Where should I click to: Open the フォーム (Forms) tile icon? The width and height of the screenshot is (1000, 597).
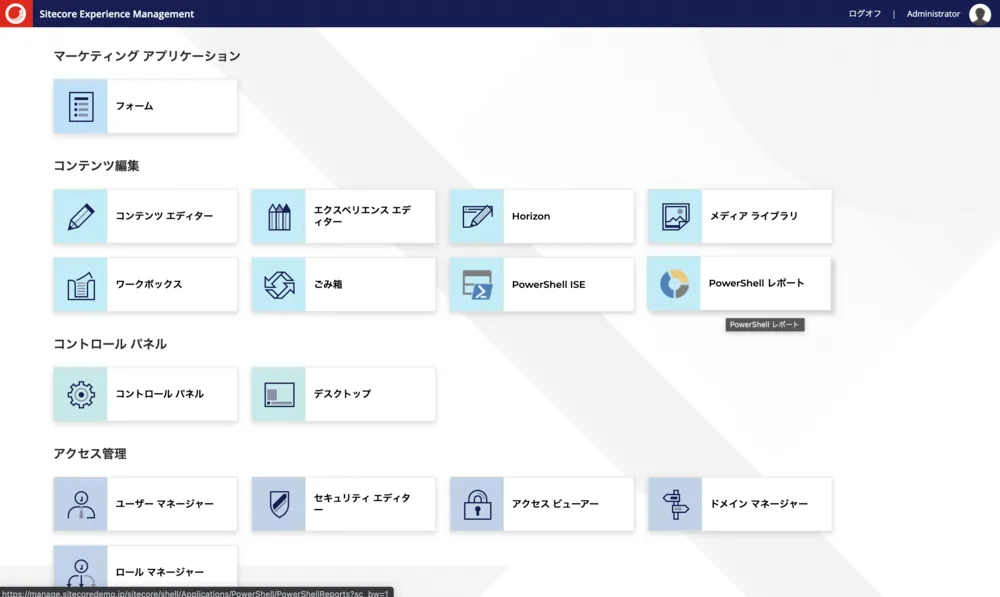(80, 107)
